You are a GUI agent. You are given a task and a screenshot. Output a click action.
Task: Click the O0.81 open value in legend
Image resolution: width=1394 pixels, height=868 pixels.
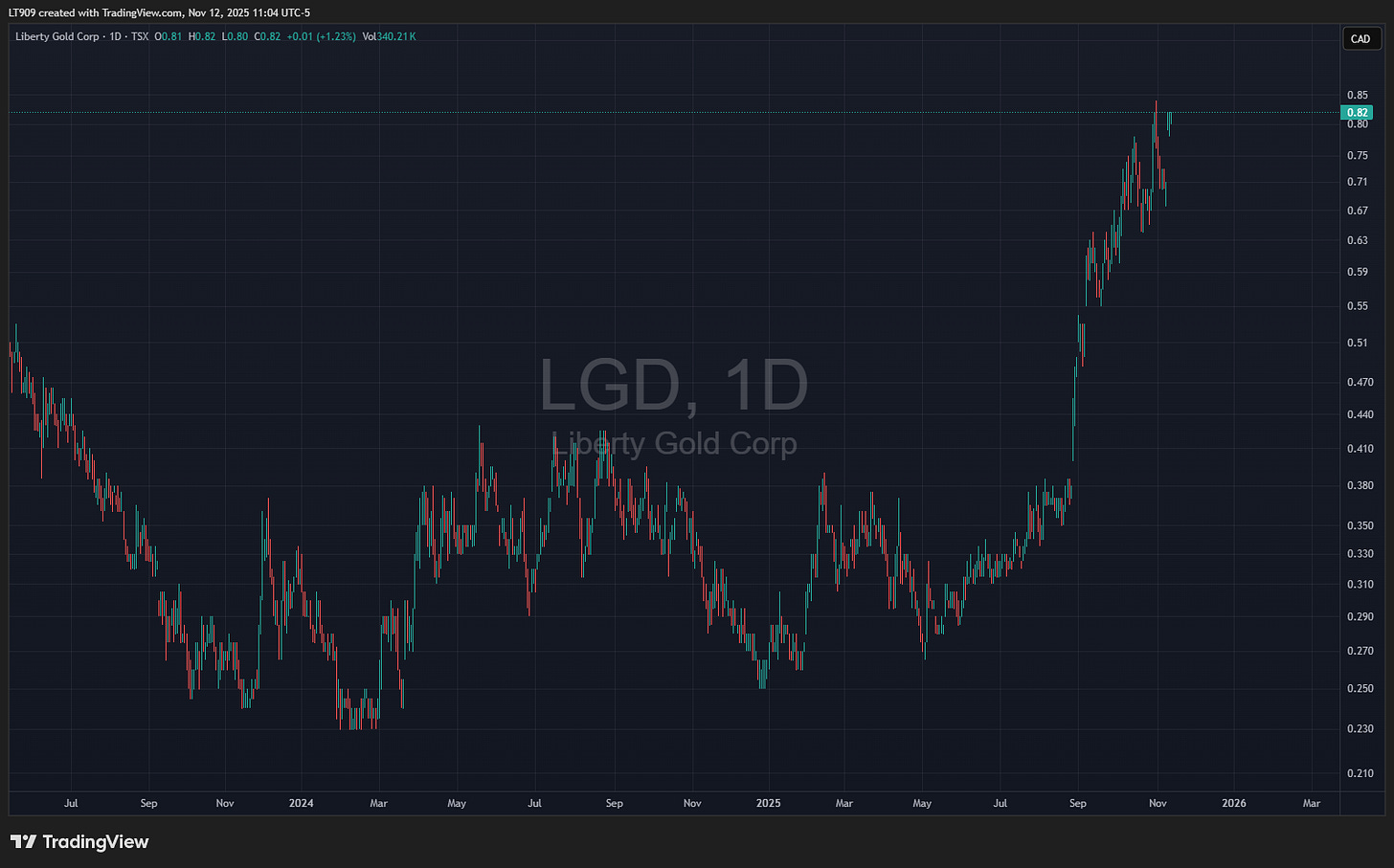[x=169, y=36]
